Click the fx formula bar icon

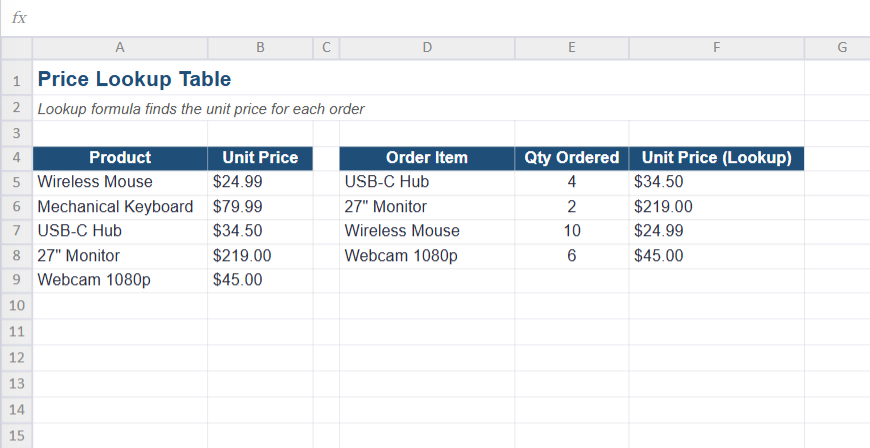point(19,18)
